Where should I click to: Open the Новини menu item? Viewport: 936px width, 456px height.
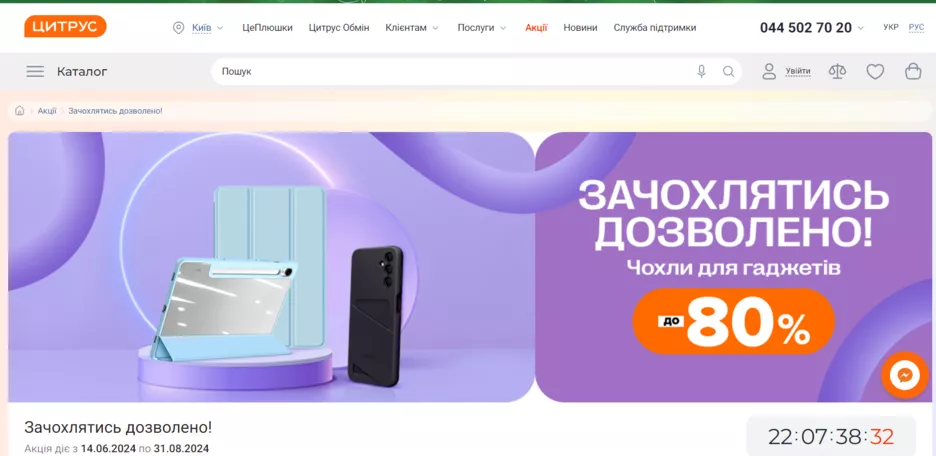(x=580, y=27)
